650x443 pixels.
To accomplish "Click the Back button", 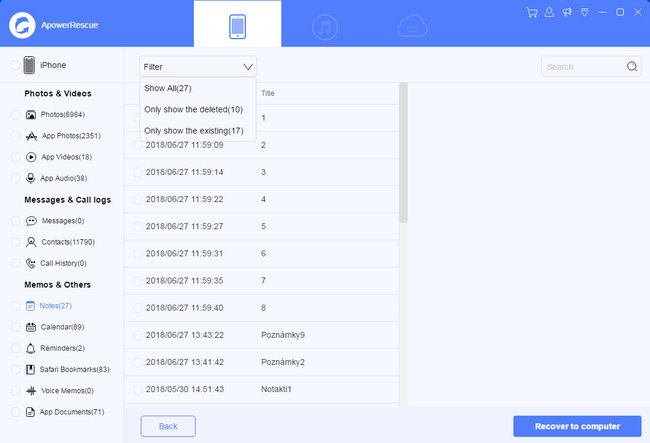I will pos(168,426).
